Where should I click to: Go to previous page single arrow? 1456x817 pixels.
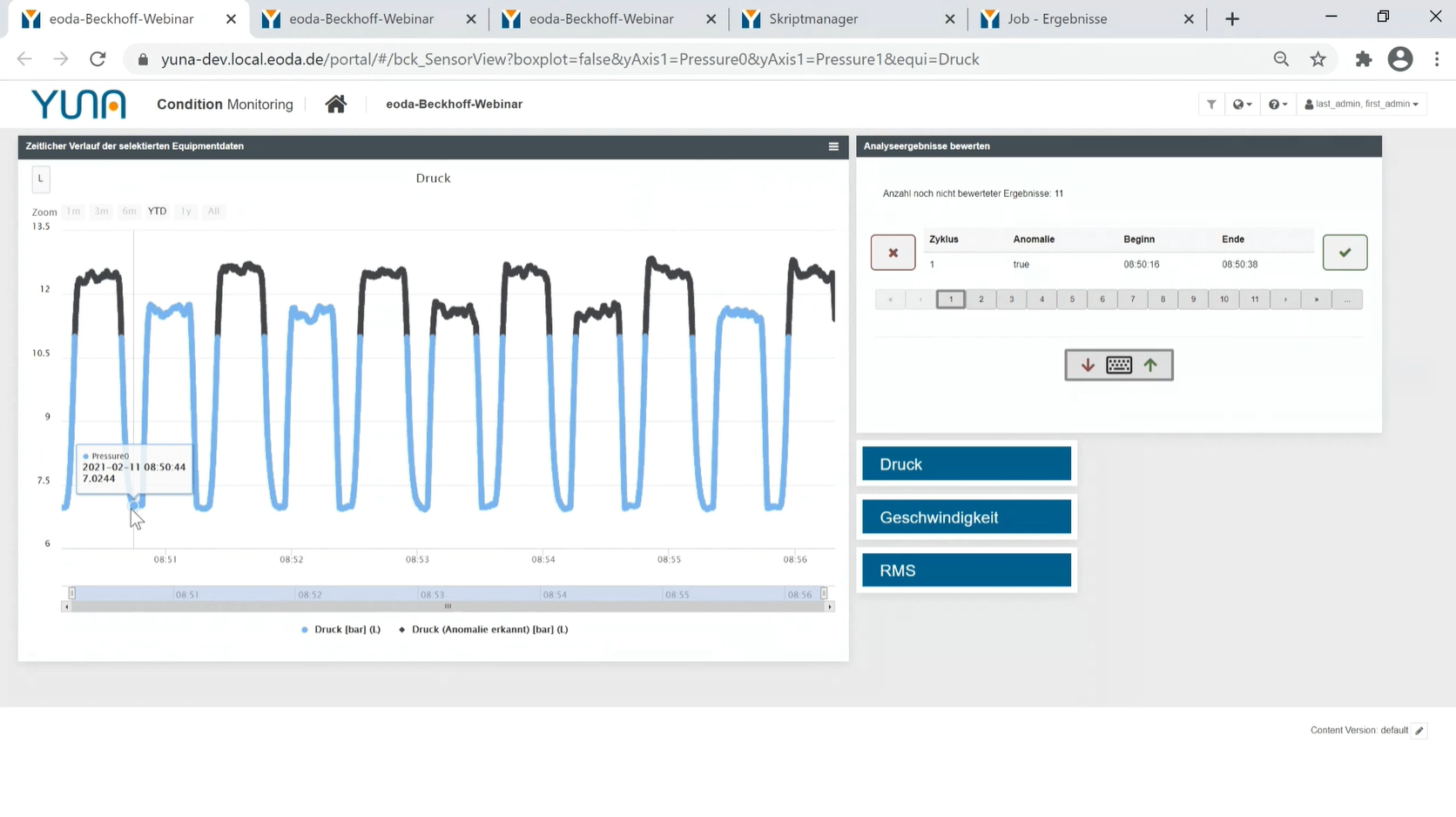click(920, 300)
